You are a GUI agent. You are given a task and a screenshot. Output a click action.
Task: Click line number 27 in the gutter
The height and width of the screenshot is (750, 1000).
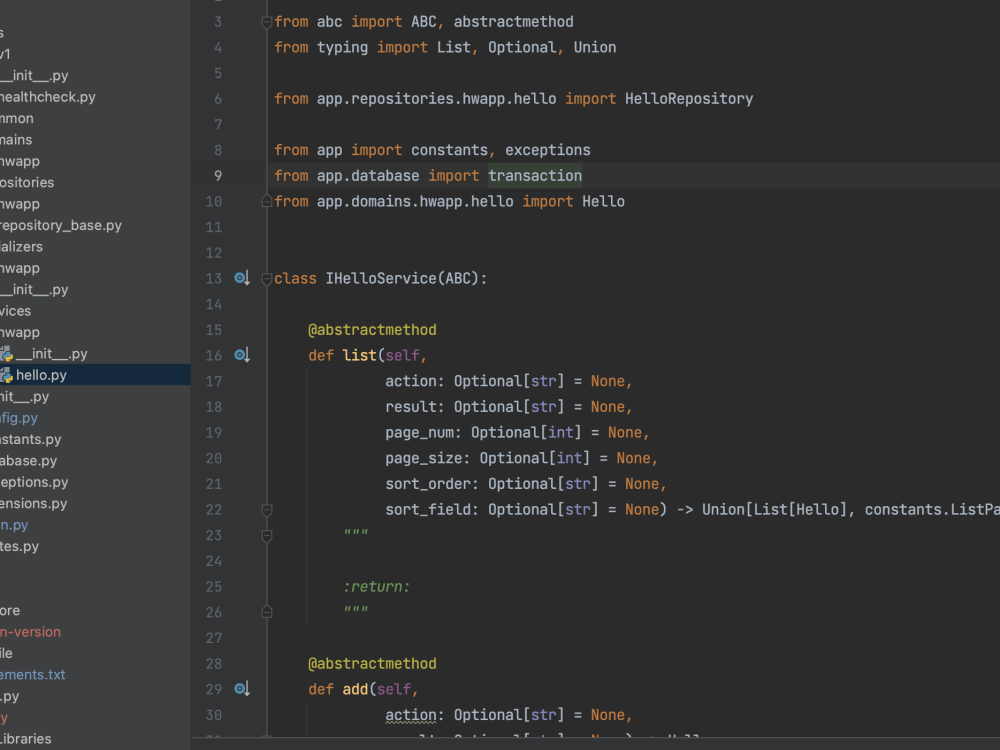pyautogui.click(x=214, y=638)
